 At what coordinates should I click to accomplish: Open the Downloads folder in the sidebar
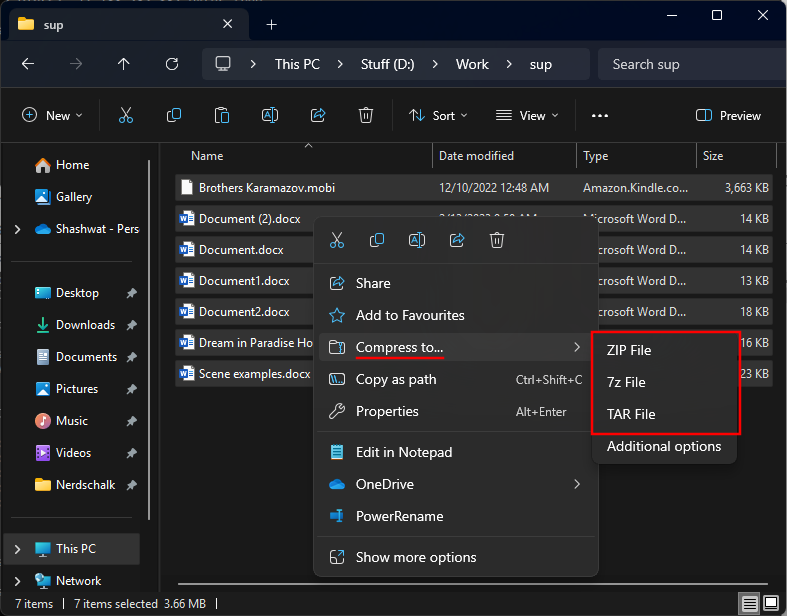[x=85, y=325]
